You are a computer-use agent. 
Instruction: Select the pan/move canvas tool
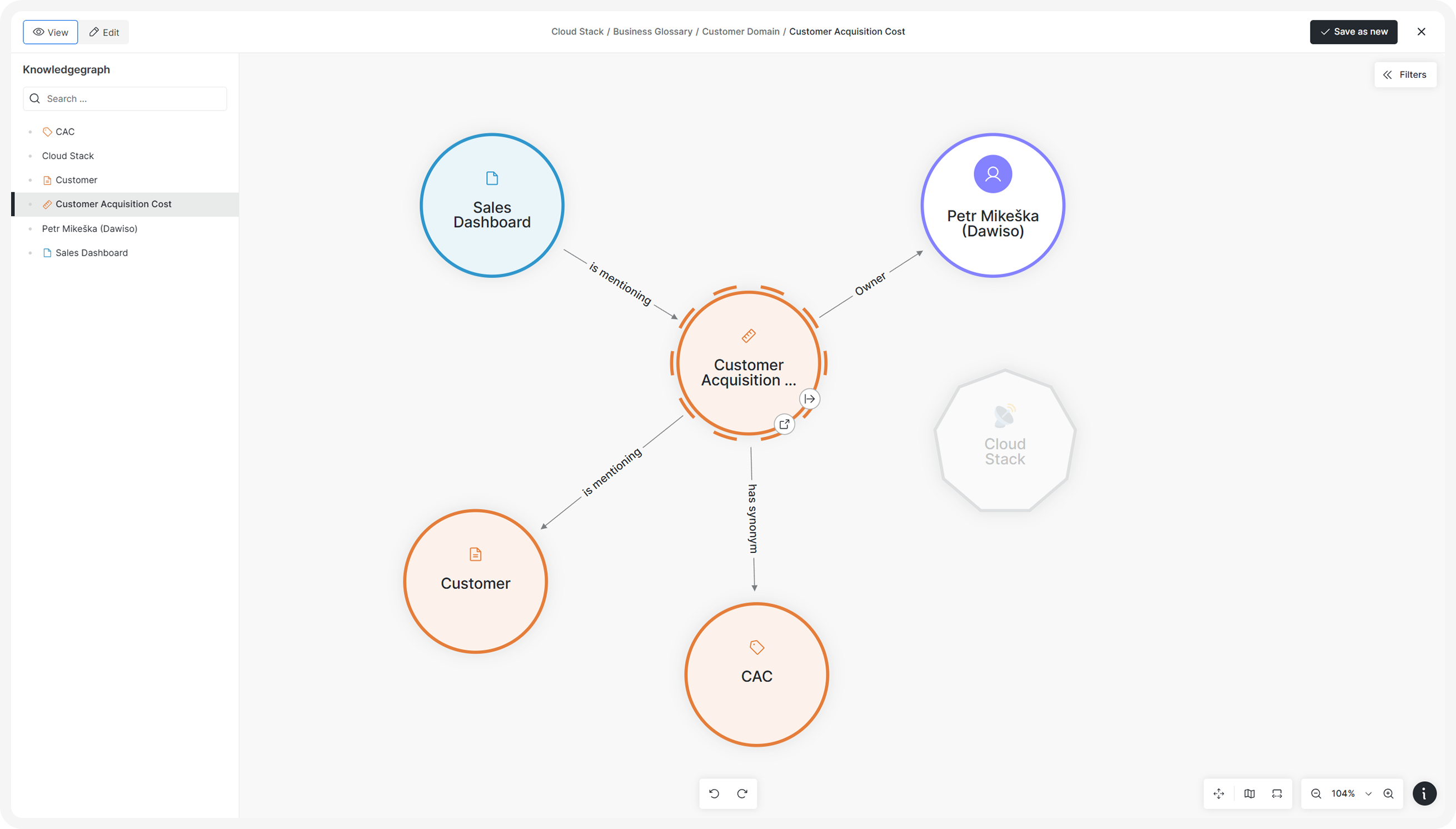click(x=1218, y=793)
